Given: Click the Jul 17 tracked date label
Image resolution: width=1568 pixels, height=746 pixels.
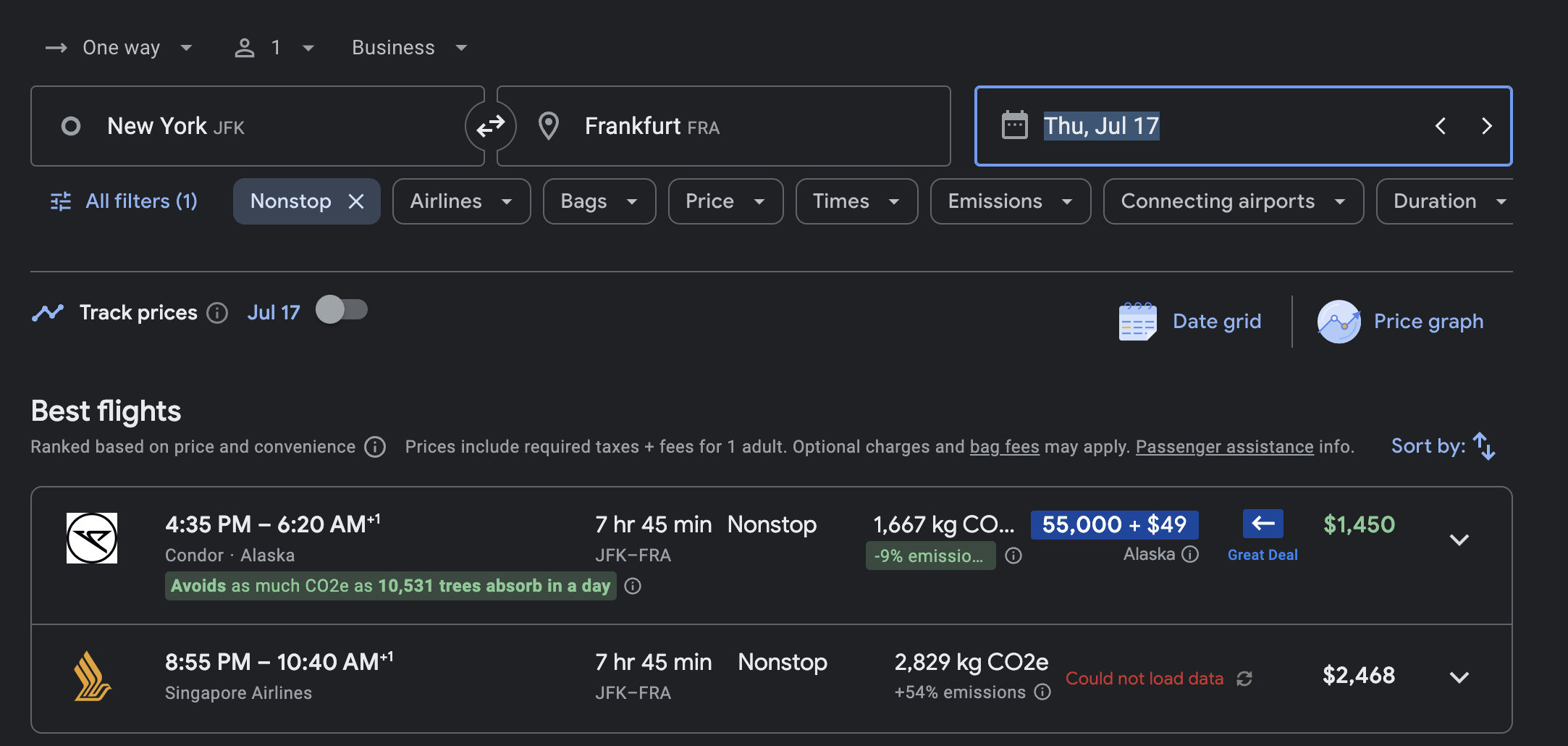Looking at the screenshot, I should (274, 312).
